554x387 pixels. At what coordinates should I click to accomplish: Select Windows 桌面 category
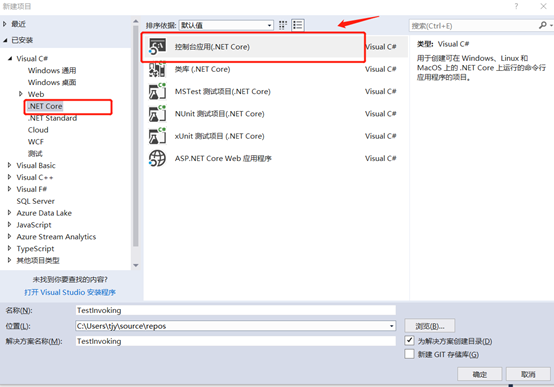[x=52, y=82]
